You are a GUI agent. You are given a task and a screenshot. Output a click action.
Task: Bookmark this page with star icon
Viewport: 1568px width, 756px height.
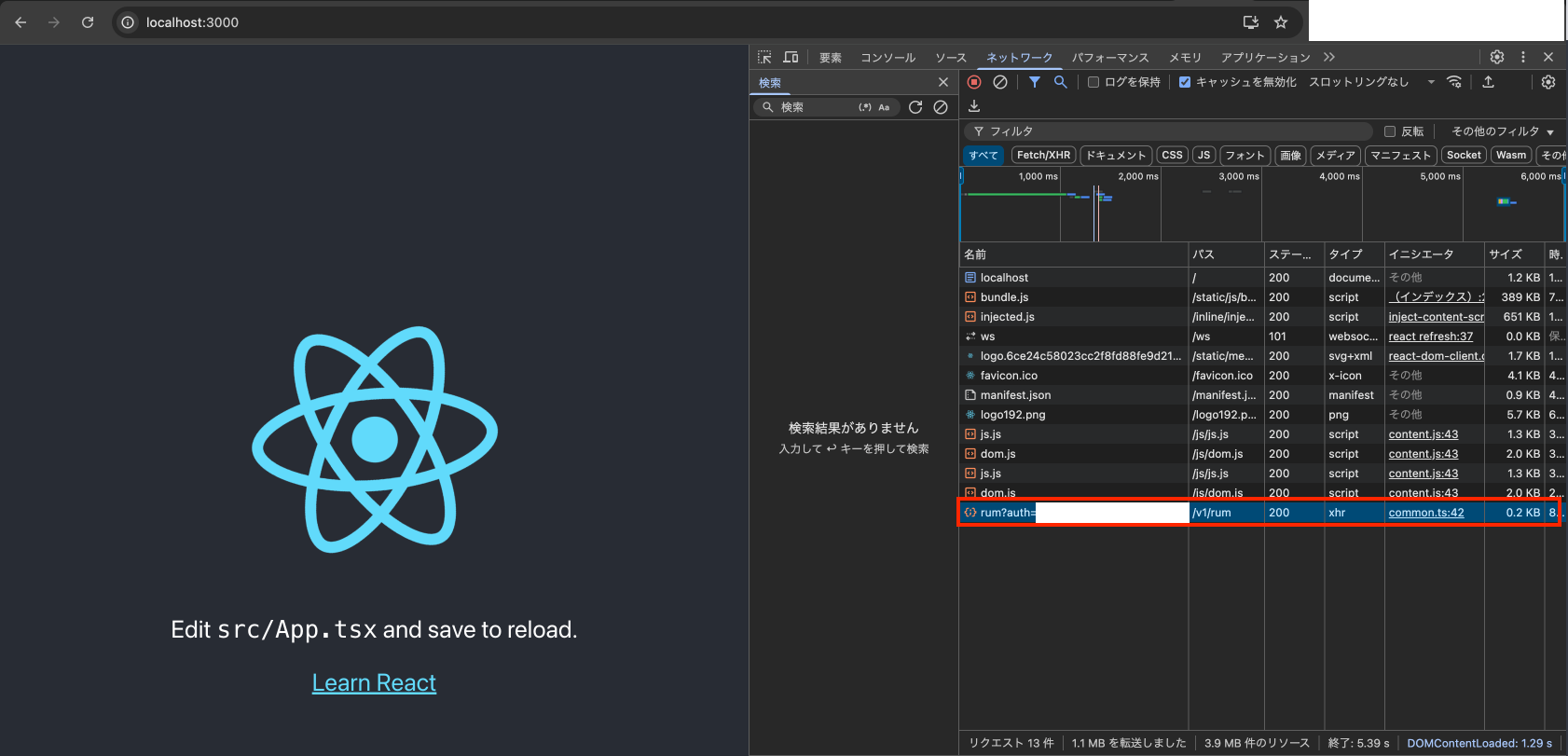click(x=1281, y=22)
